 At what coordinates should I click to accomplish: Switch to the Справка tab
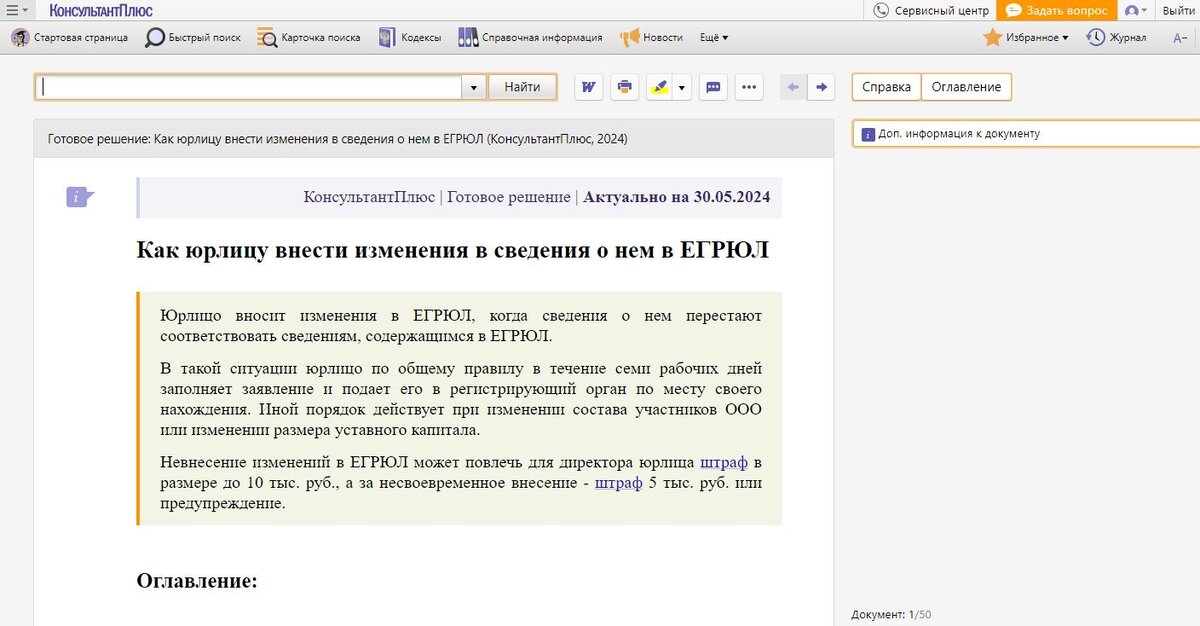(x=886, y=87)
